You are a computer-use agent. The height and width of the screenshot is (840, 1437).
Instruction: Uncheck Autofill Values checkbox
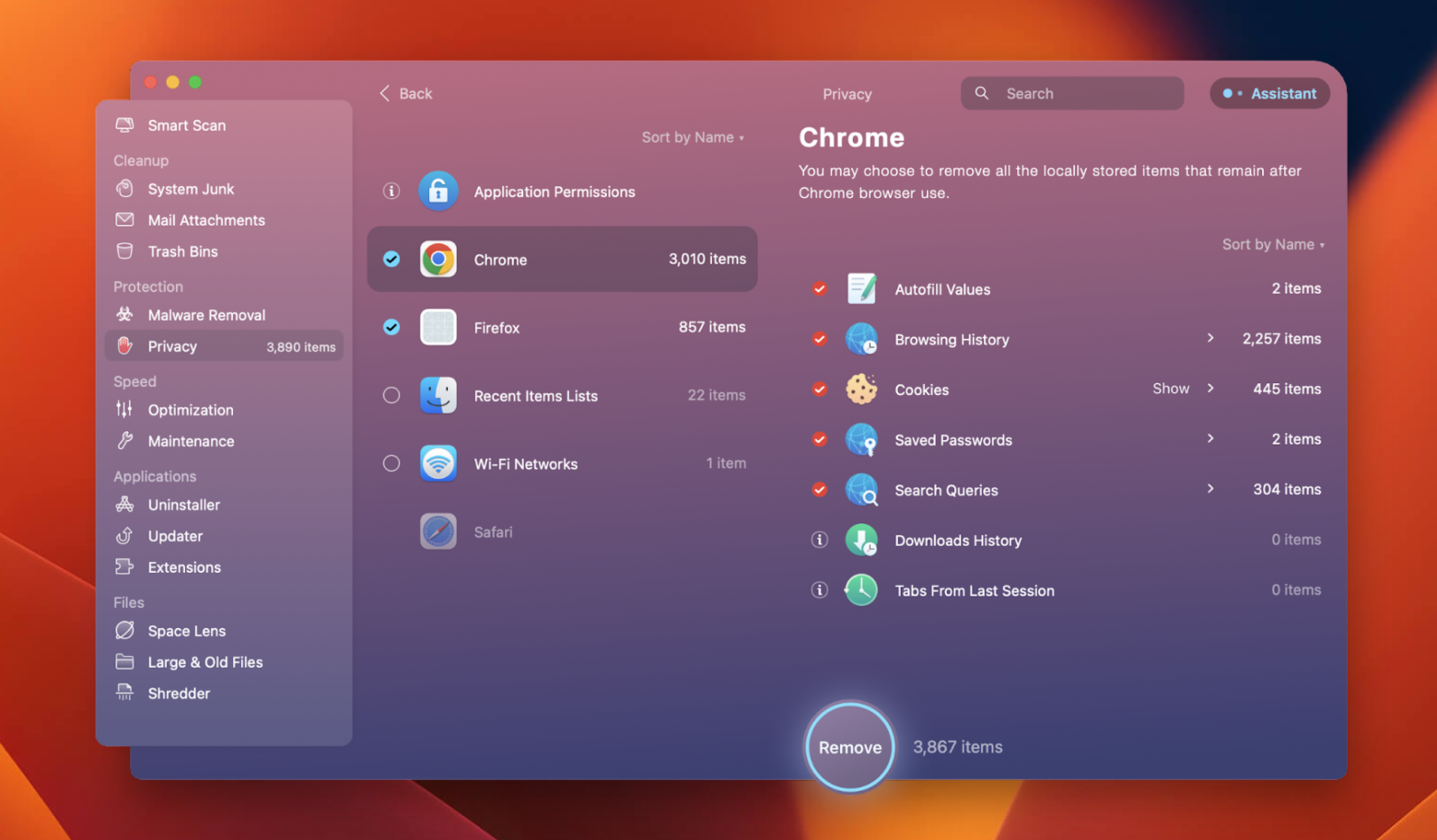pyautogui.click(x=819, y=288)
